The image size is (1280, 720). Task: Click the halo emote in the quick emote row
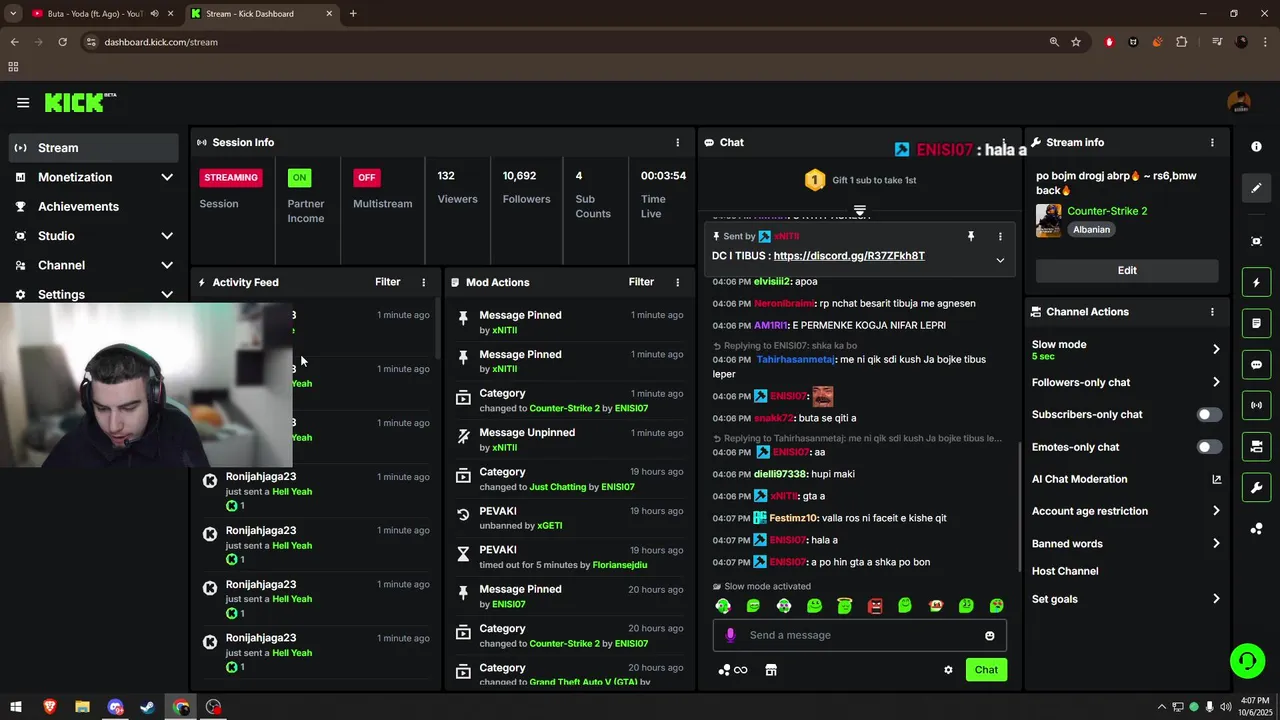(845, 606)
